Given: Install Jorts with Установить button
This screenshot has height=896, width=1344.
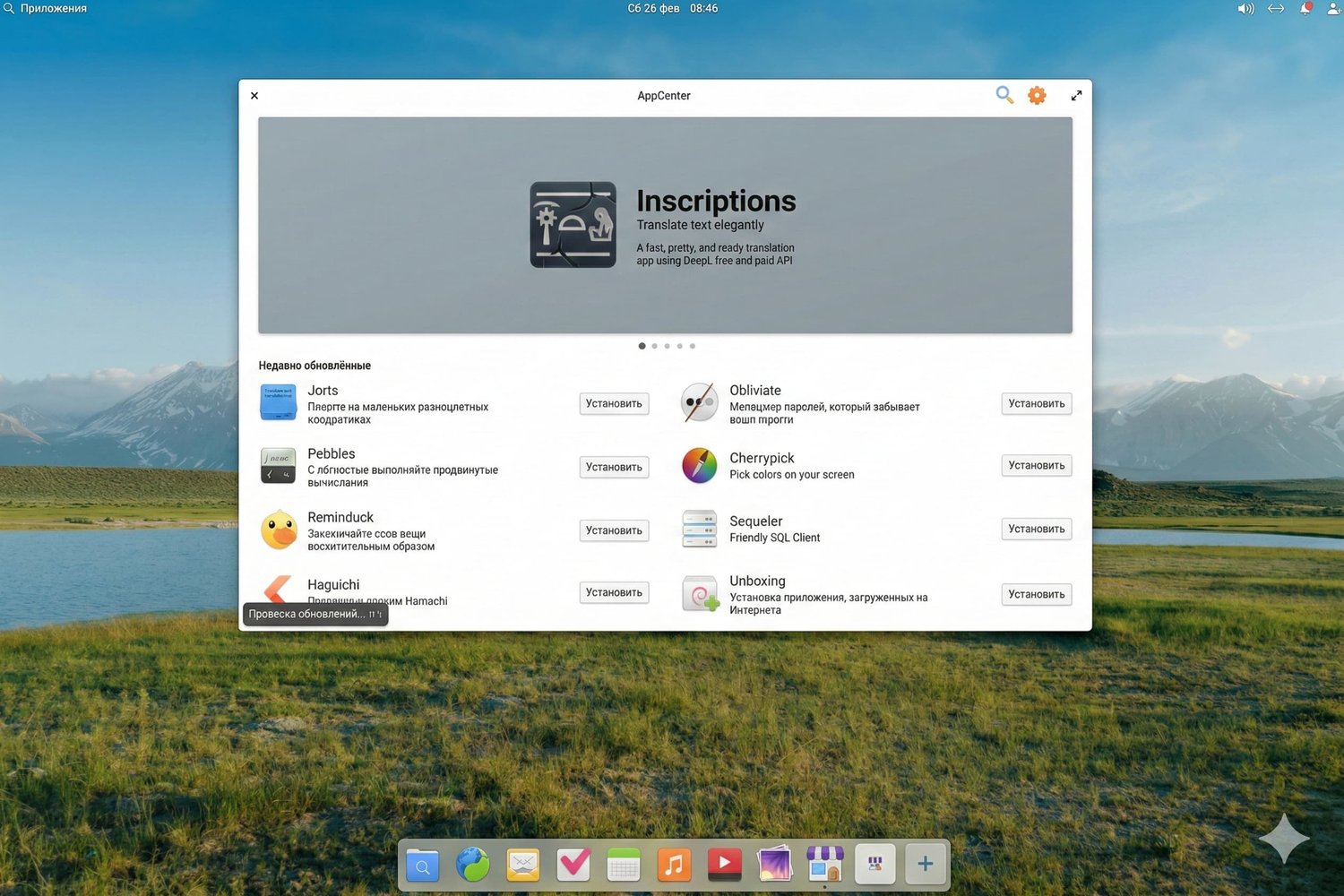Looking at the screenshot, I should pos(614,403).
